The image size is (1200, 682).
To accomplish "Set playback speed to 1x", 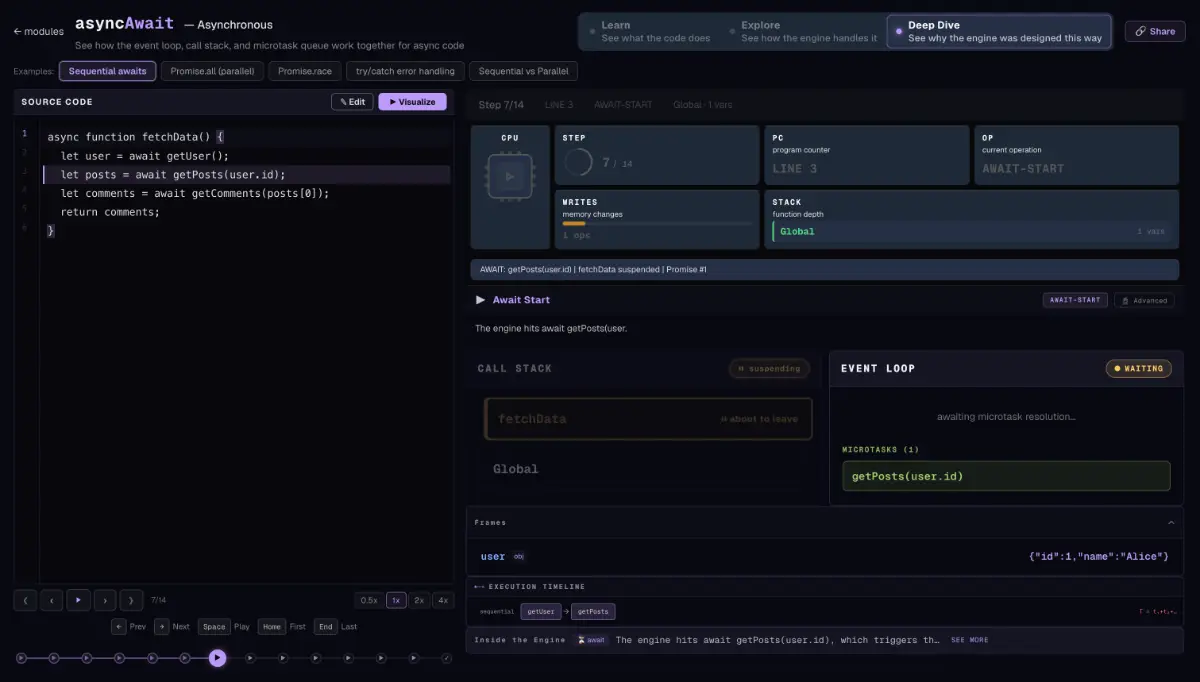I will coord(396,600).
